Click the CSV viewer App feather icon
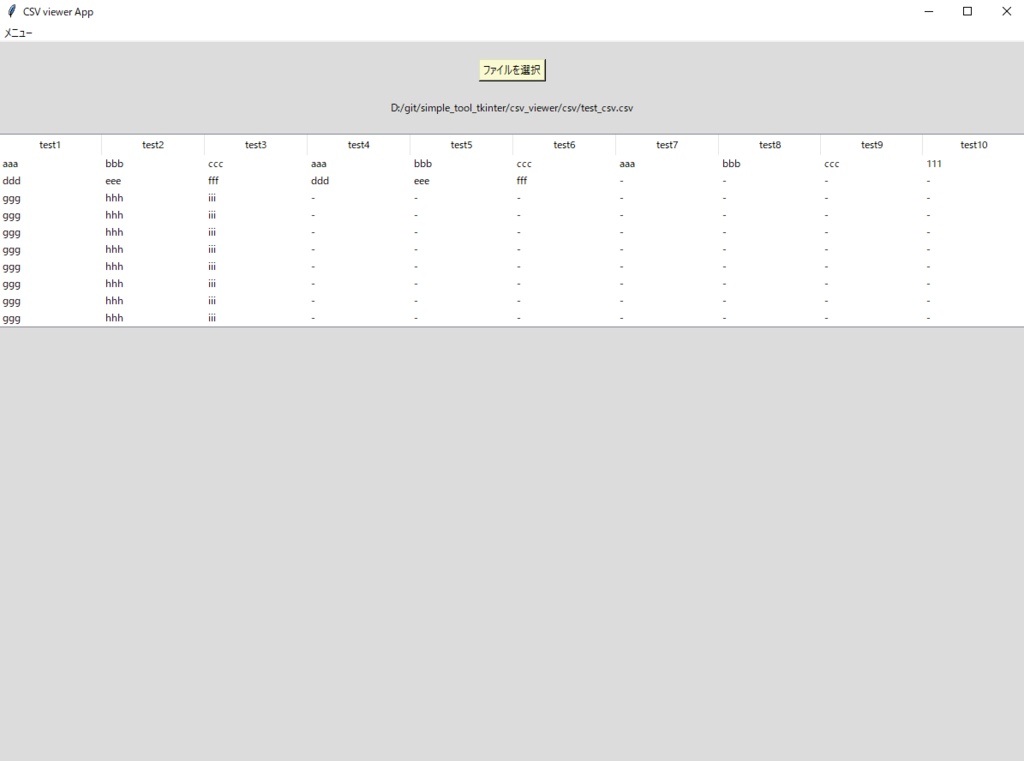Viewport: 1024px width, 761px height. [x=11, y=11]
